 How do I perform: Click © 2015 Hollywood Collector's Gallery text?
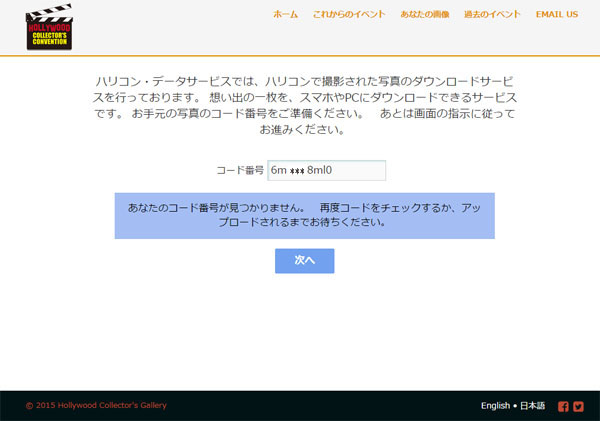96,405
